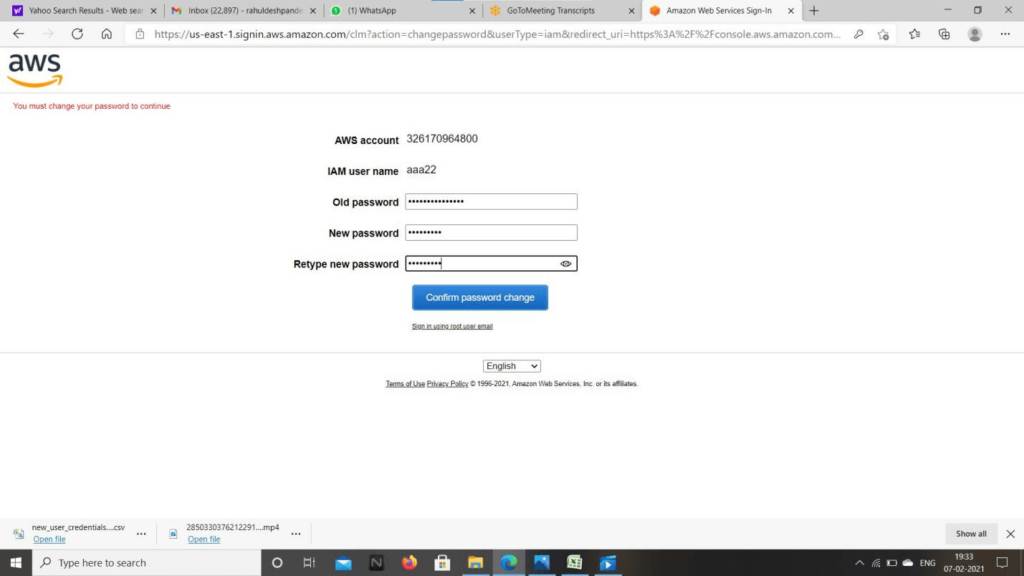Open Privacy Policy link
This screenshot has height=576, width=1024.
(447, 383)
